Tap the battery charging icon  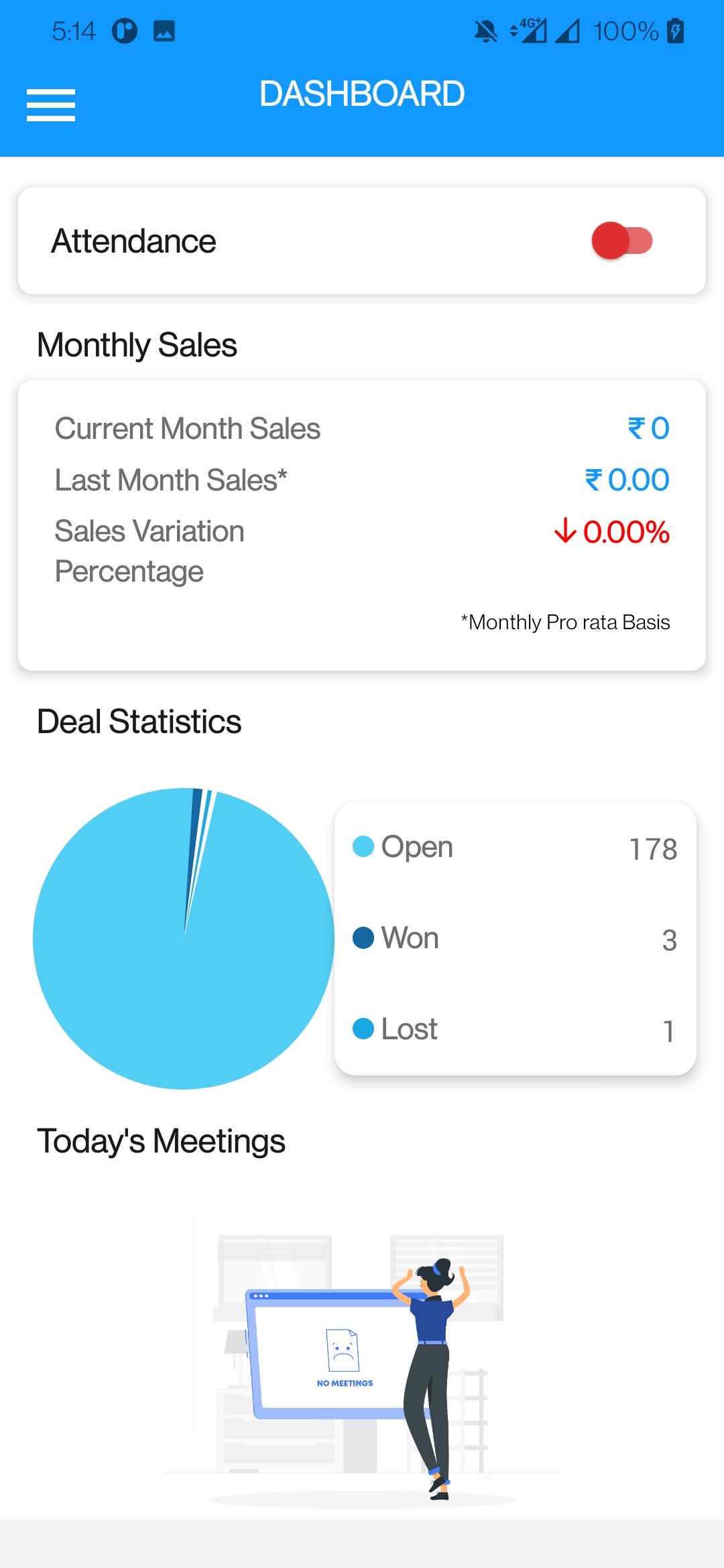[x=676, y=31]
